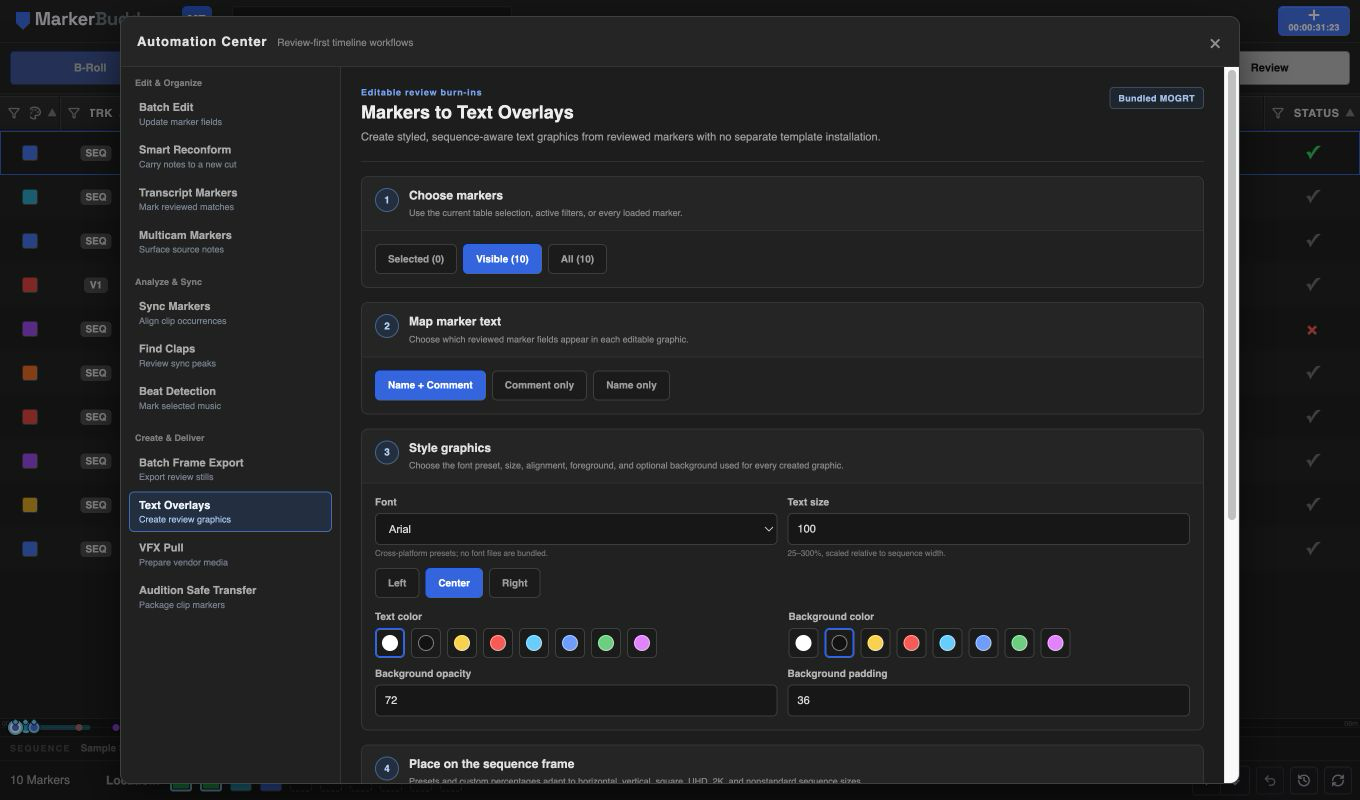Pick black background color swatch
1360x800 pixels.
[839, 643]
